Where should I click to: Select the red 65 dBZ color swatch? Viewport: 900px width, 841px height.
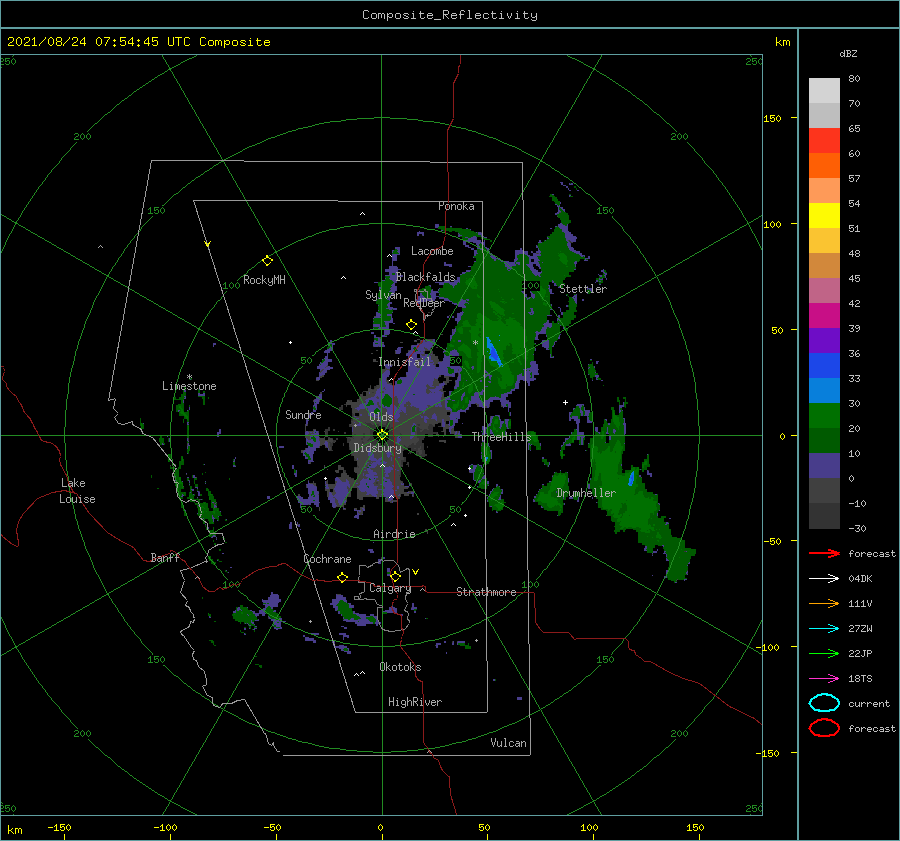824,140
